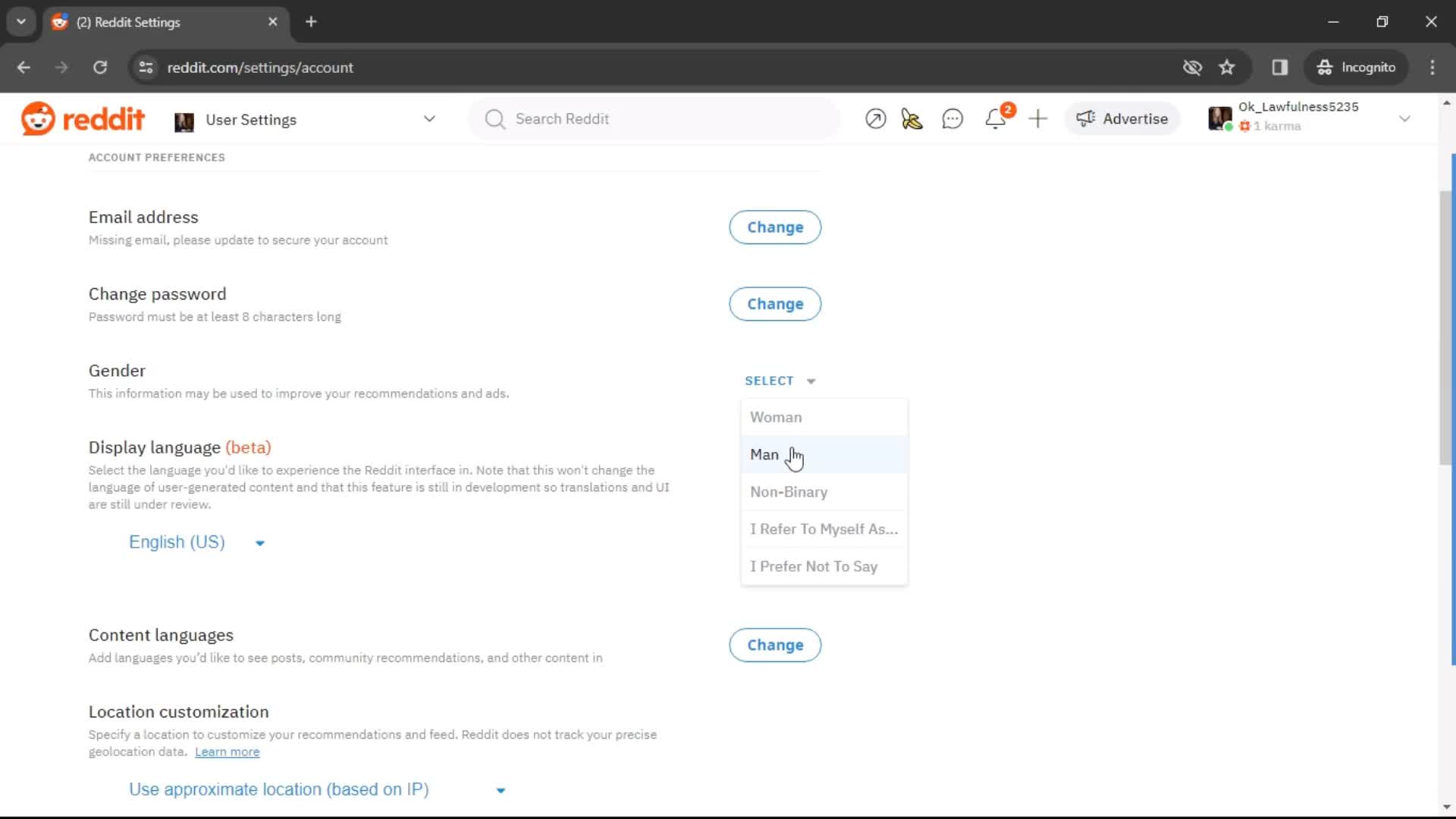Open the notifications bell icon
Viewport: 1456px width, 819px height.
click(996, 118)
